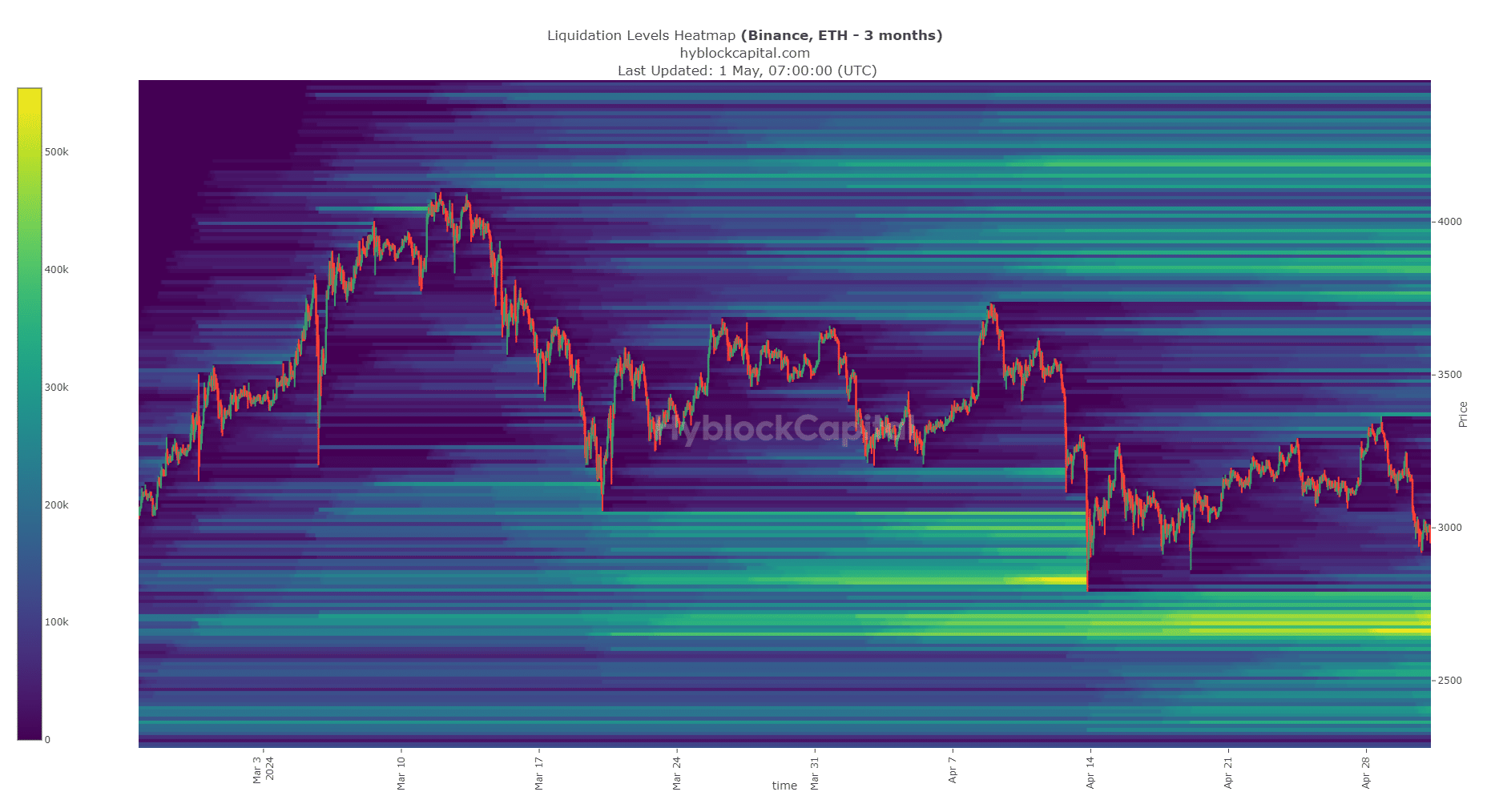Click the 200k colorbar tick label

(x=56, y=505)
